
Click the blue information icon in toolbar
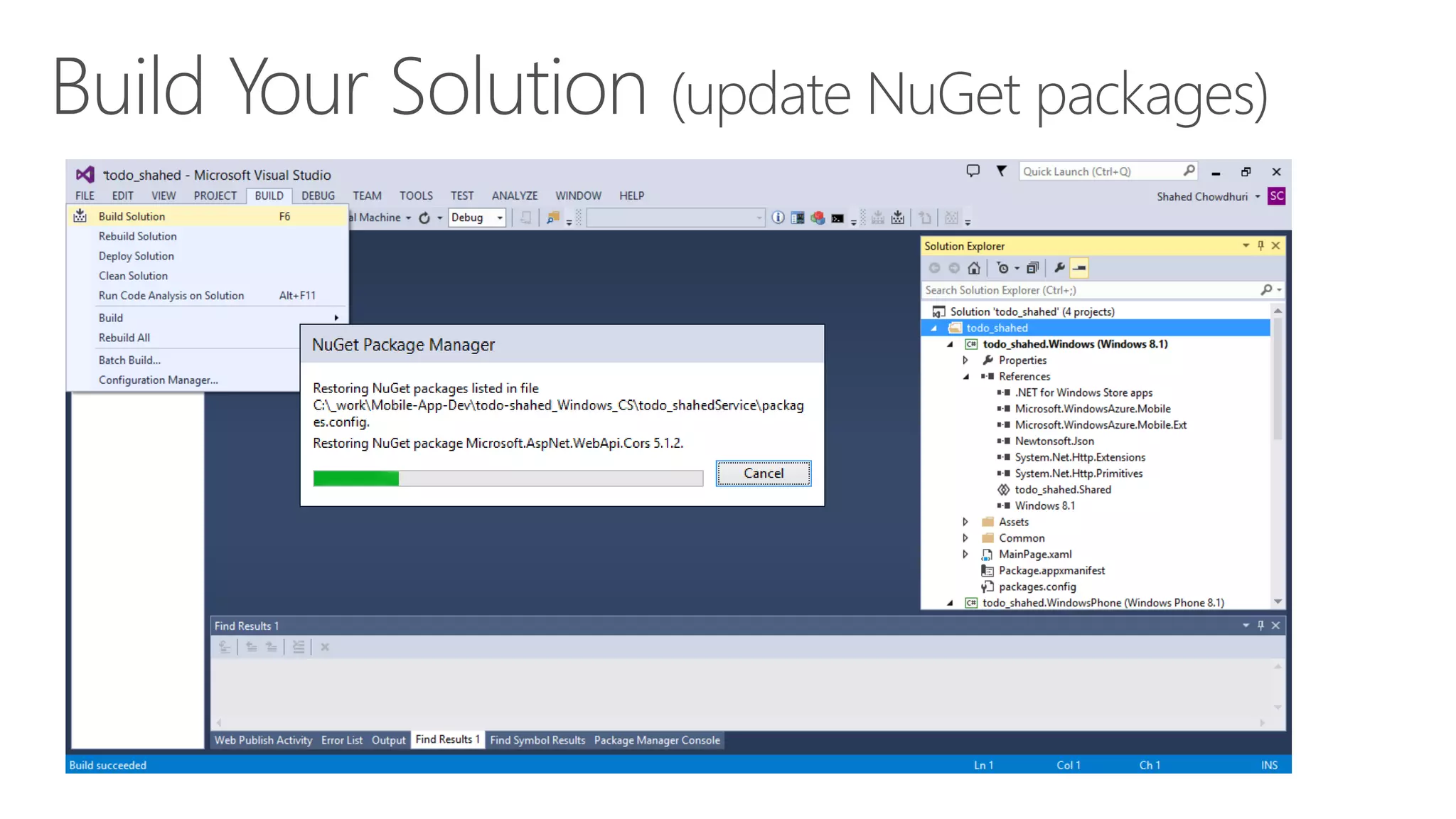click(x=778, y=218)
